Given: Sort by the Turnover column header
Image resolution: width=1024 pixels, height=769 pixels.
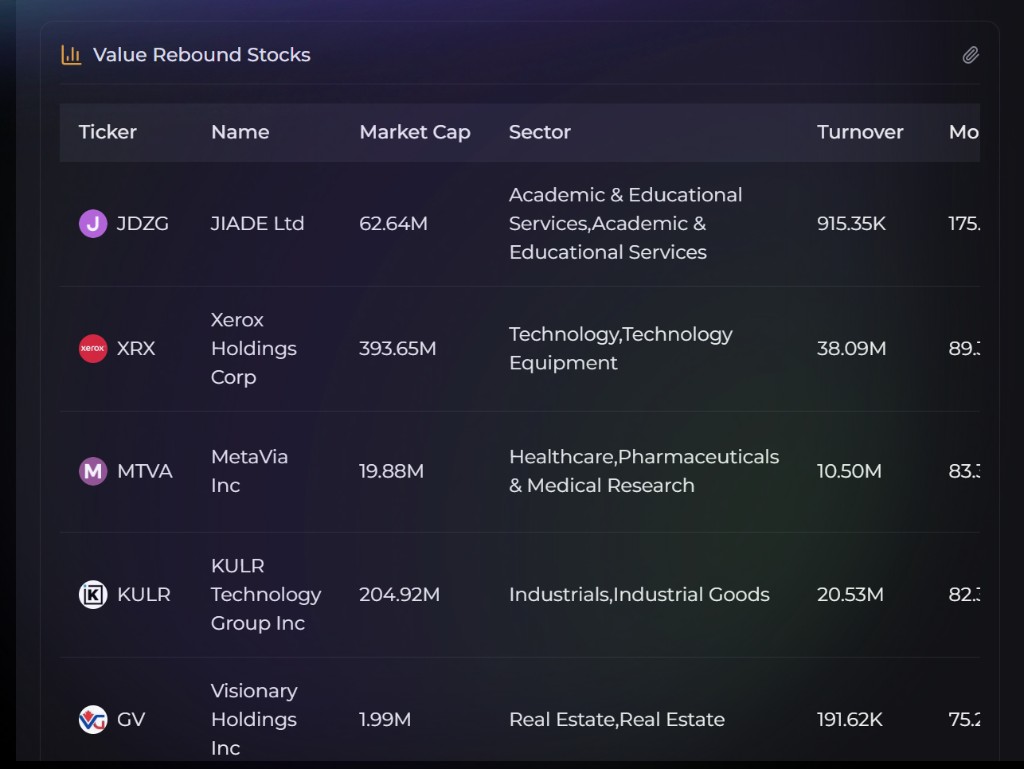Looking at the screenshot, I should click(x=860, y=132).
